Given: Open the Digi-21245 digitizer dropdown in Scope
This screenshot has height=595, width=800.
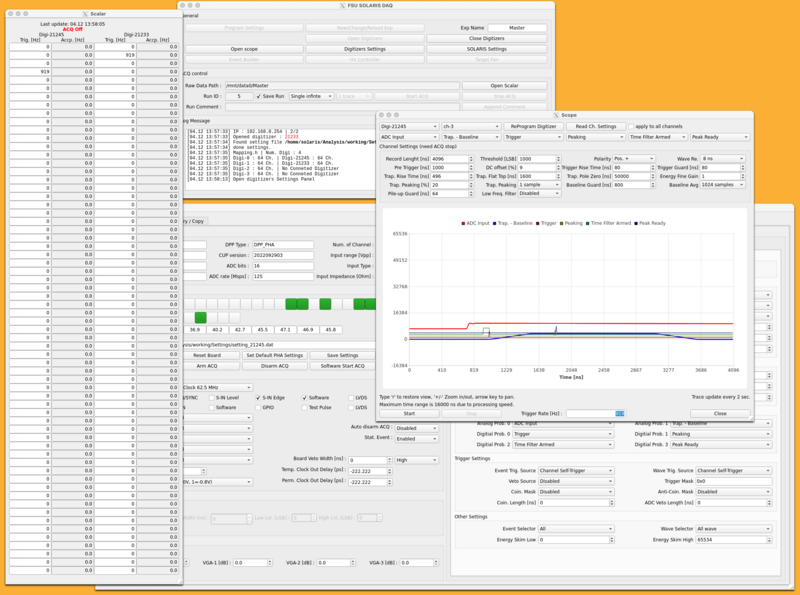Looking at the screenshot, I should pos(409,127).
